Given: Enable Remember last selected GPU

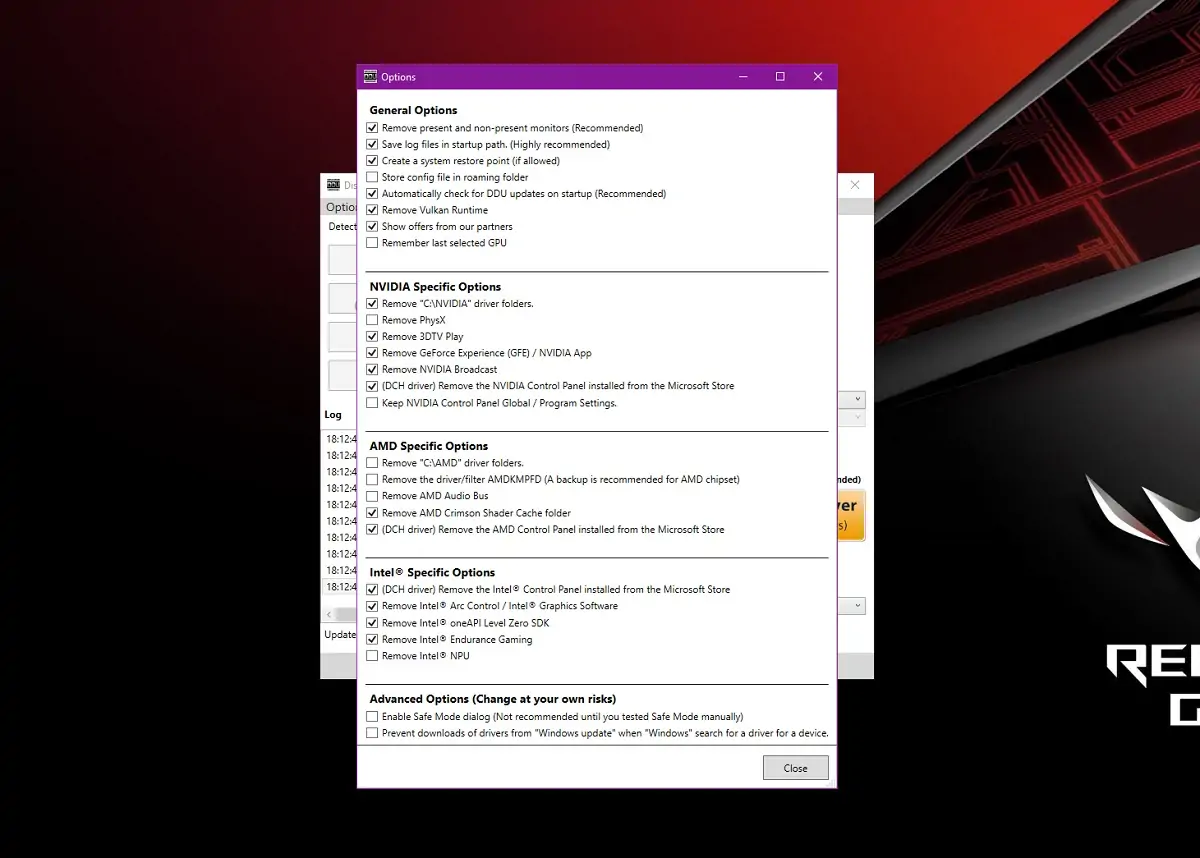Looking at the screenshot, I should coord(372,243).
